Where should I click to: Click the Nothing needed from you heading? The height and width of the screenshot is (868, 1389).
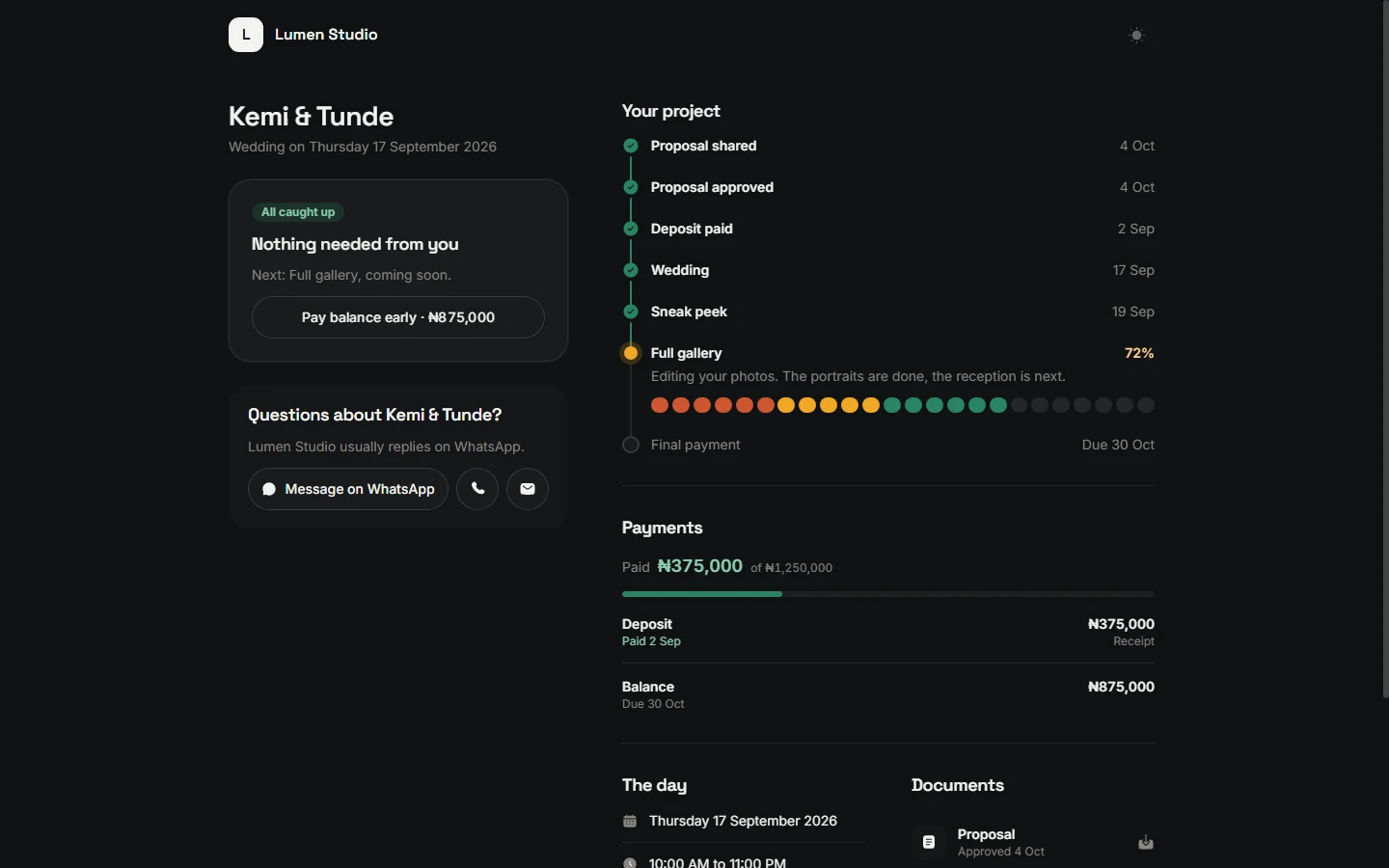(355, 244)
